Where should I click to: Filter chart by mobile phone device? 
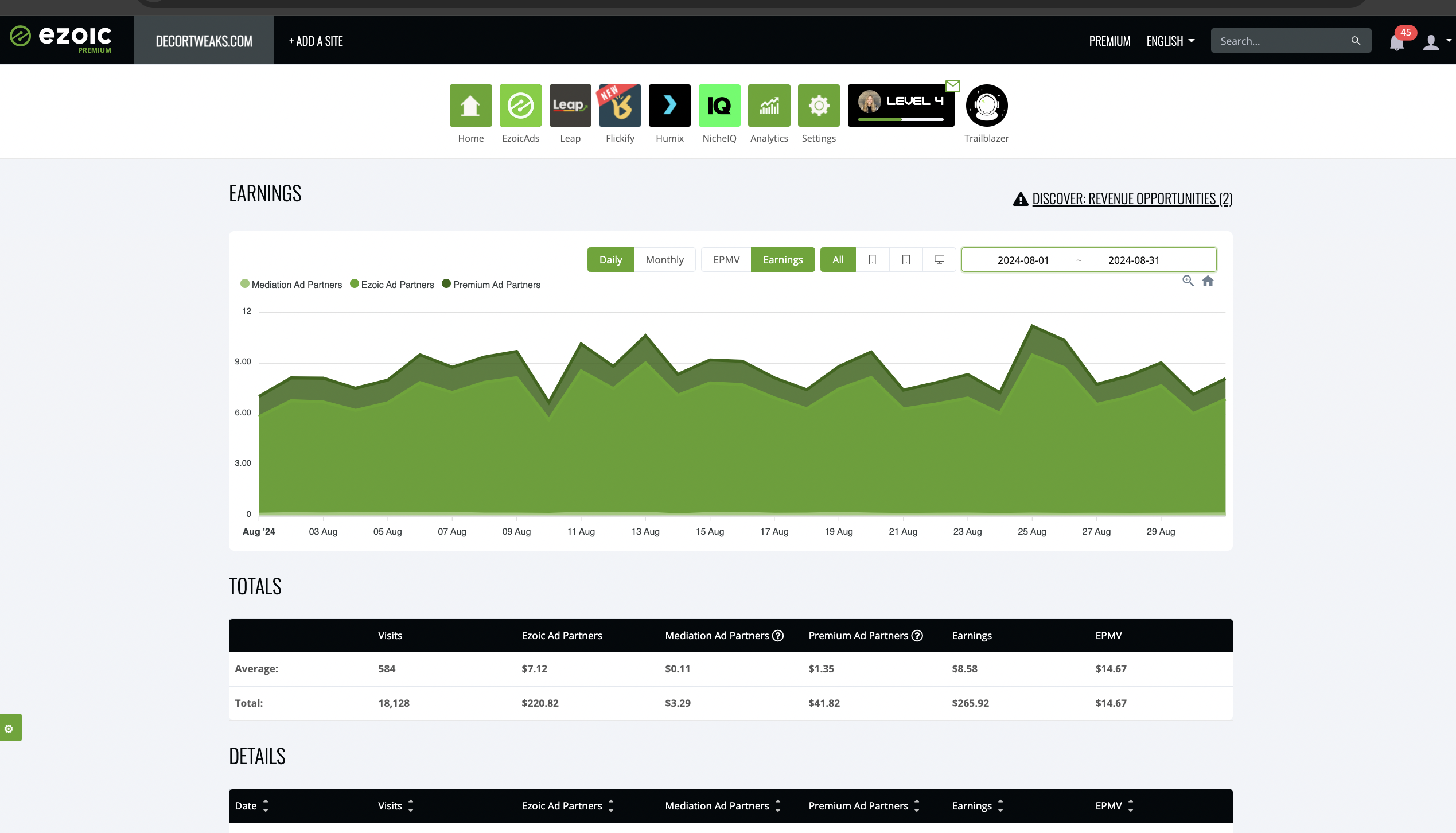pyautogui.click(x=873, y=260)
